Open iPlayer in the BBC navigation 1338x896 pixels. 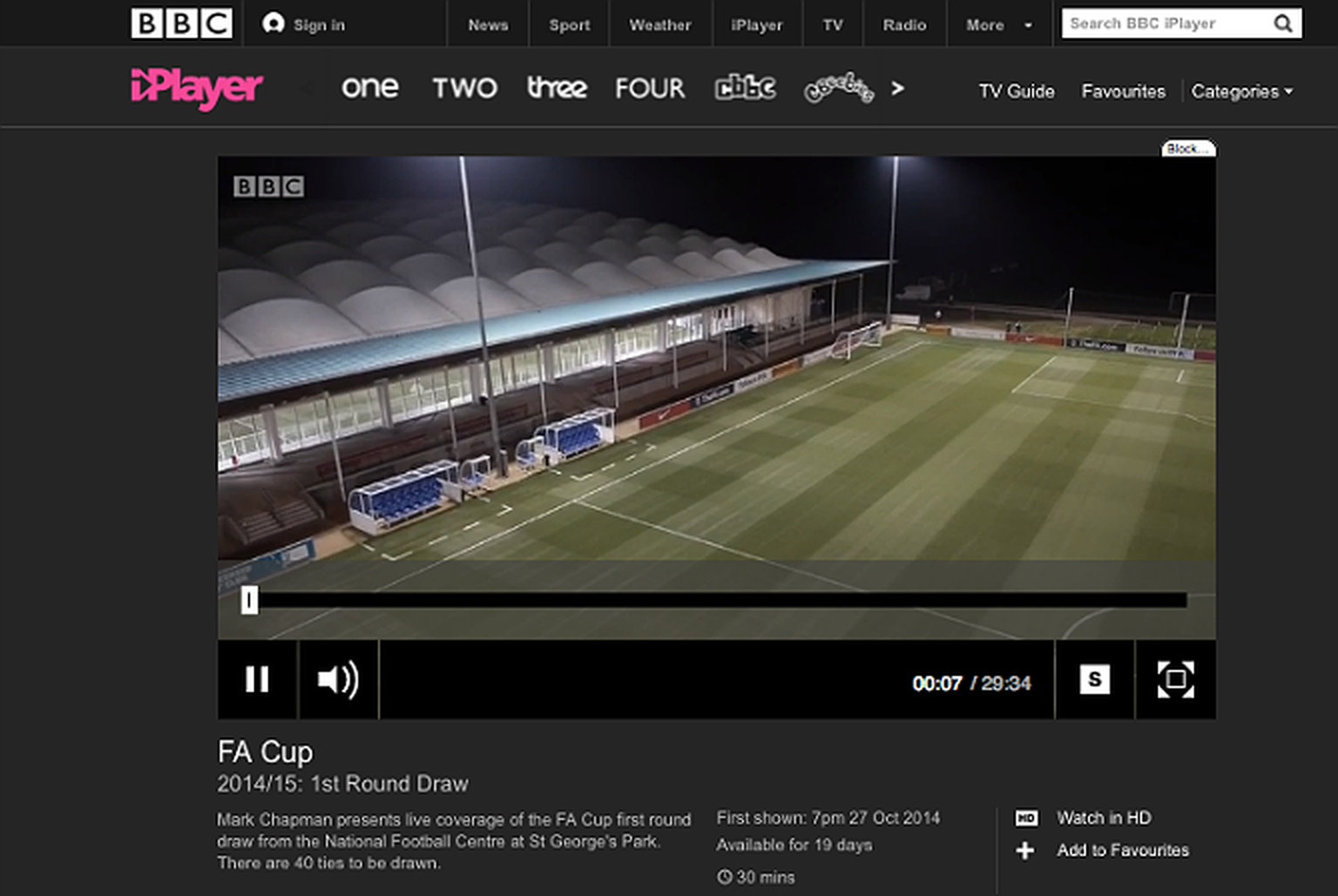click(757, 25)
